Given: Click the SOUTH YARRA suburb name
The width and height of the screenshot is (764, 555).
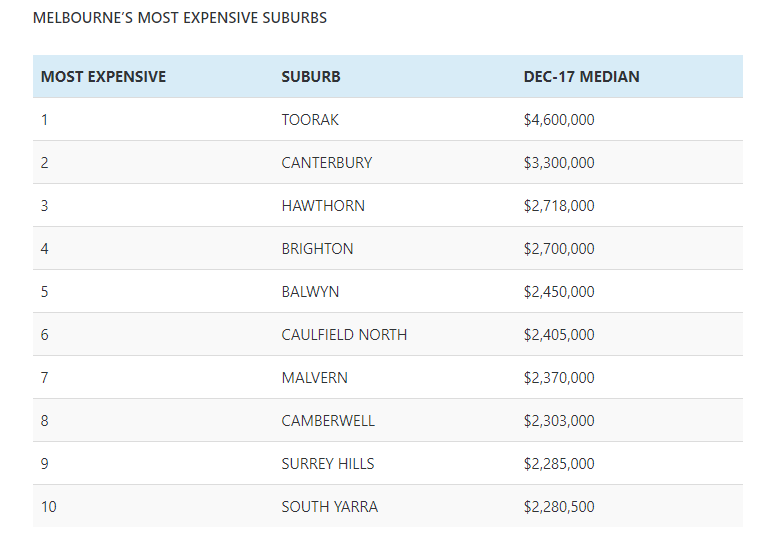Looking at the screenshot, I should coord(329,507).
